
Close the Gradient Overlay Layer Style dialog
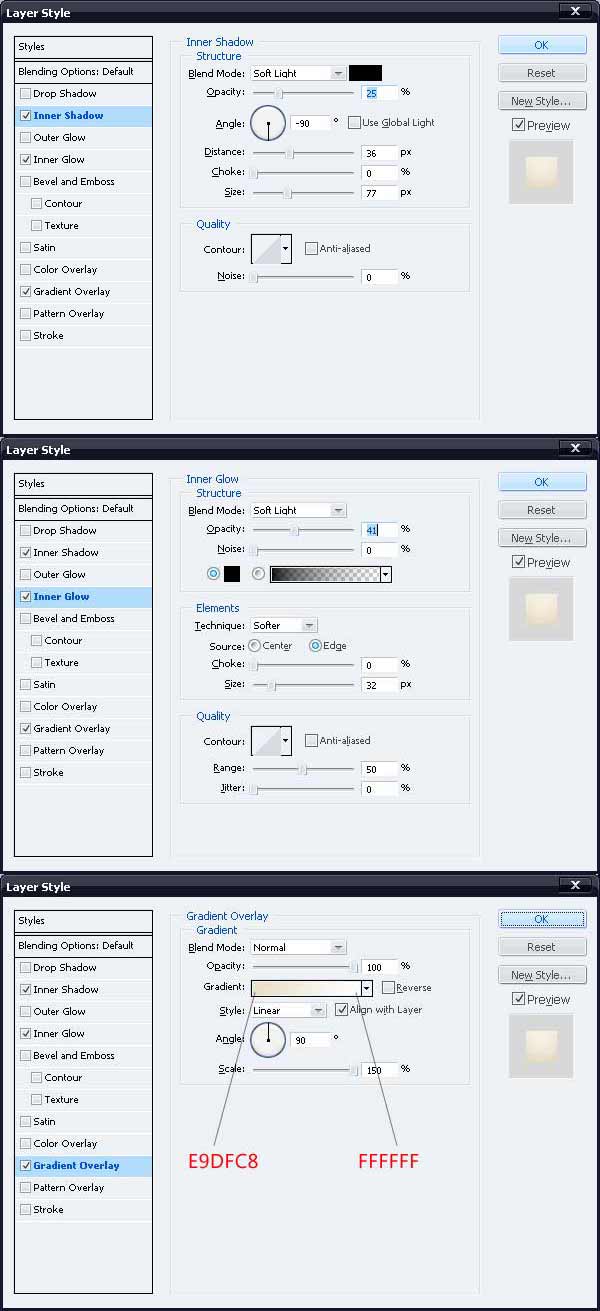point(574,886)
